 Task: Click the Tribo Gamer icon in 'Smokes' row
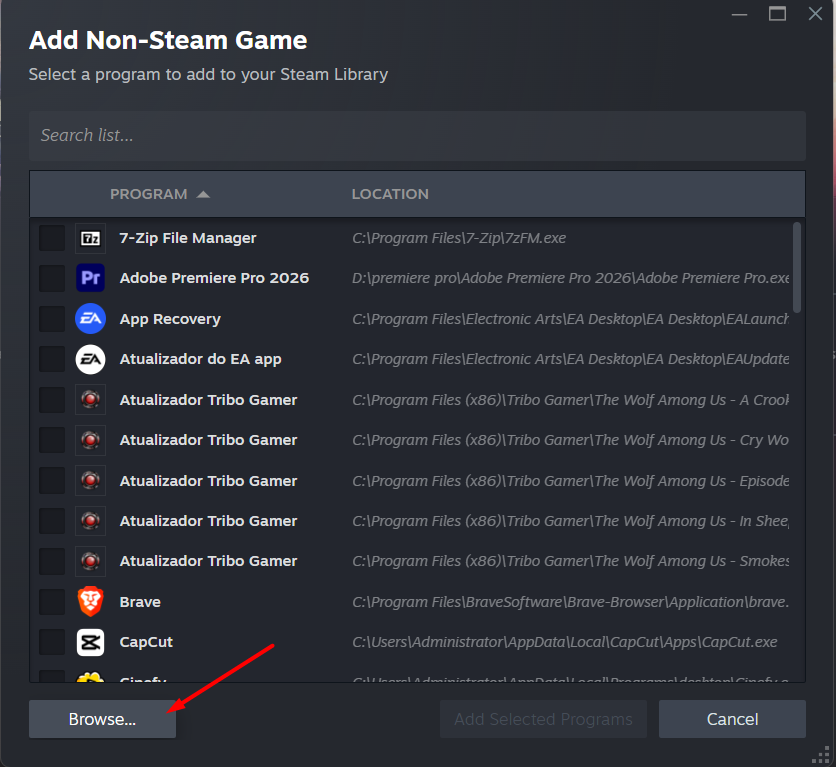(90, 561)
